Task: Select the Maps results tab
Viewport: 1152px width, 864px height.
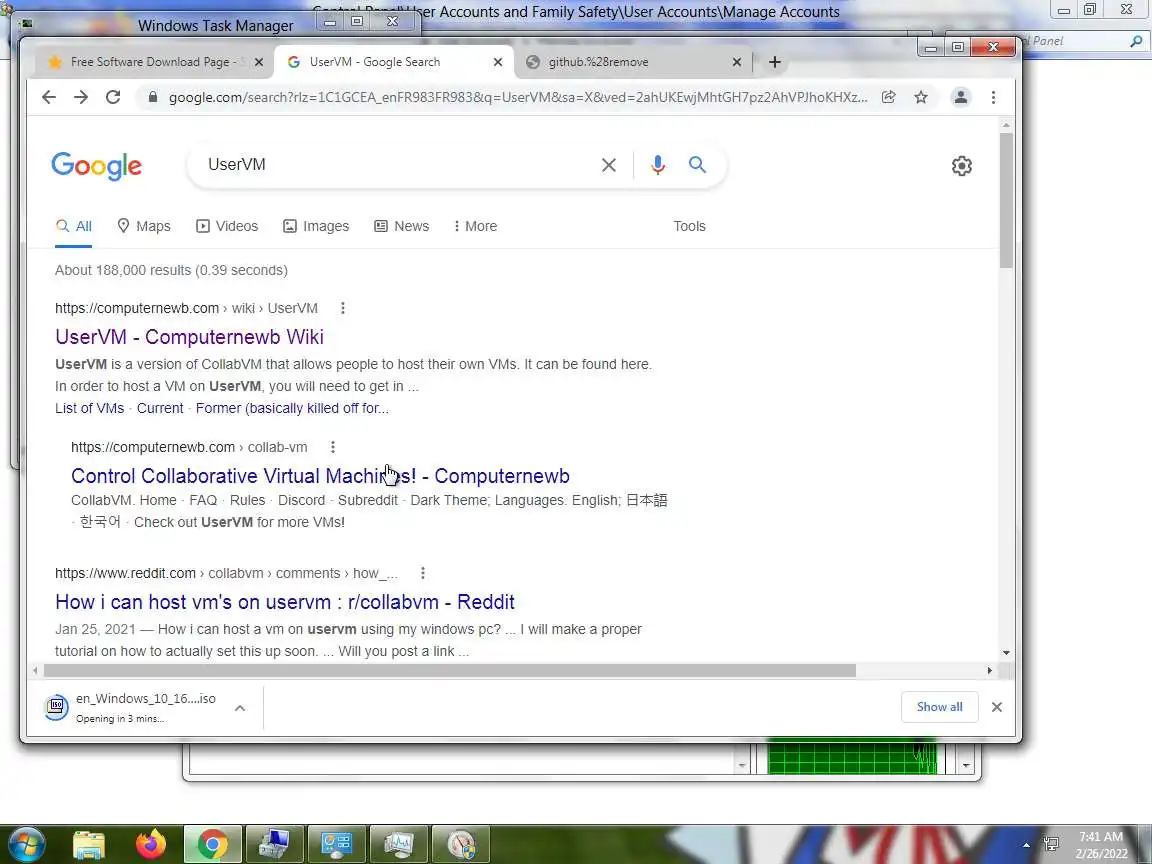Action: tap(144, 226)
